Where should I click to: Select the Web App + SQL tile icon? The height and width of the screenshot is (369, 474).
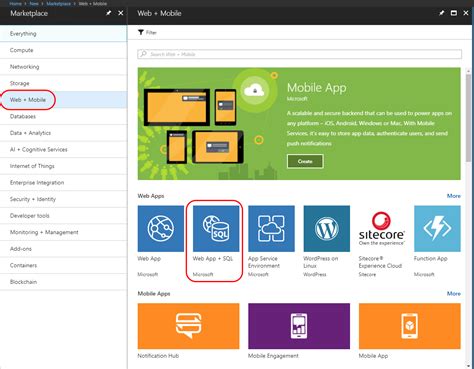coord(216,228)
